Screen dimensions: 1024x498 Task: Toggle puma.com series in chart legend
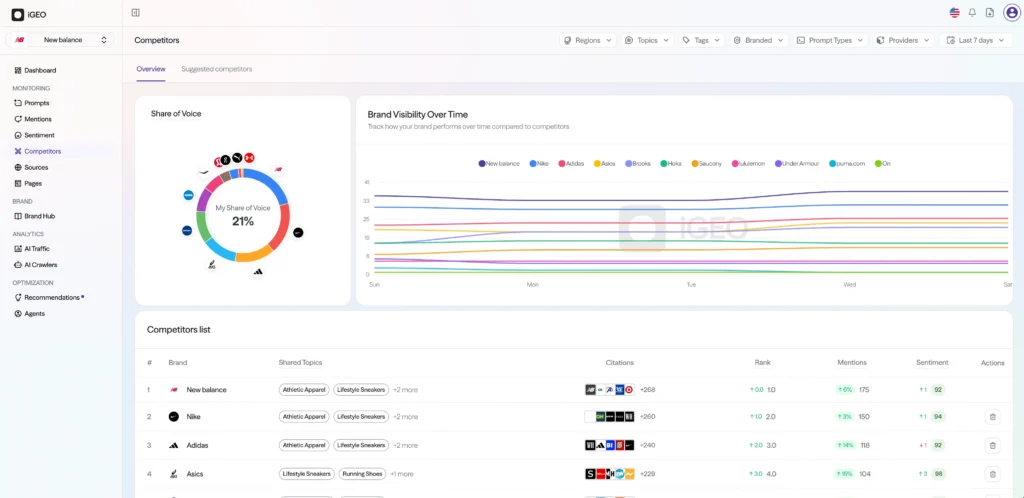coord(847,164)
